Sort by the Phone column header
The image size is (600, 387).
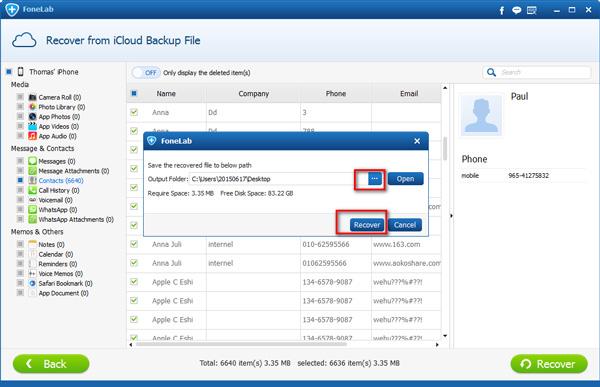336,93
